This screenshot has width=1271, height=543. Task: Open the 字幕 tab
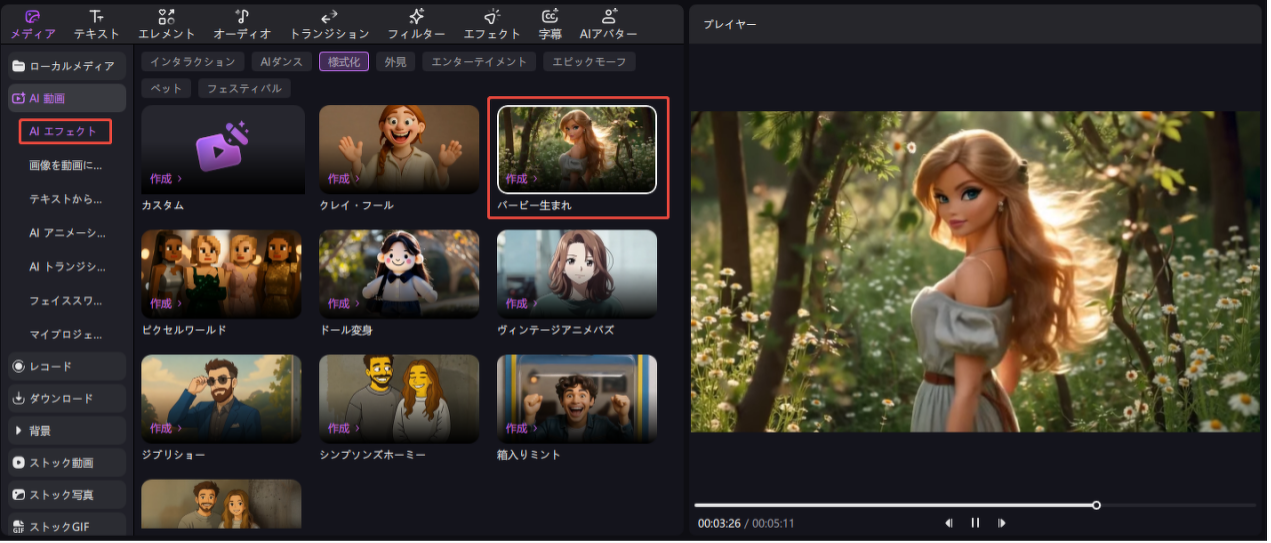(550, 25)
